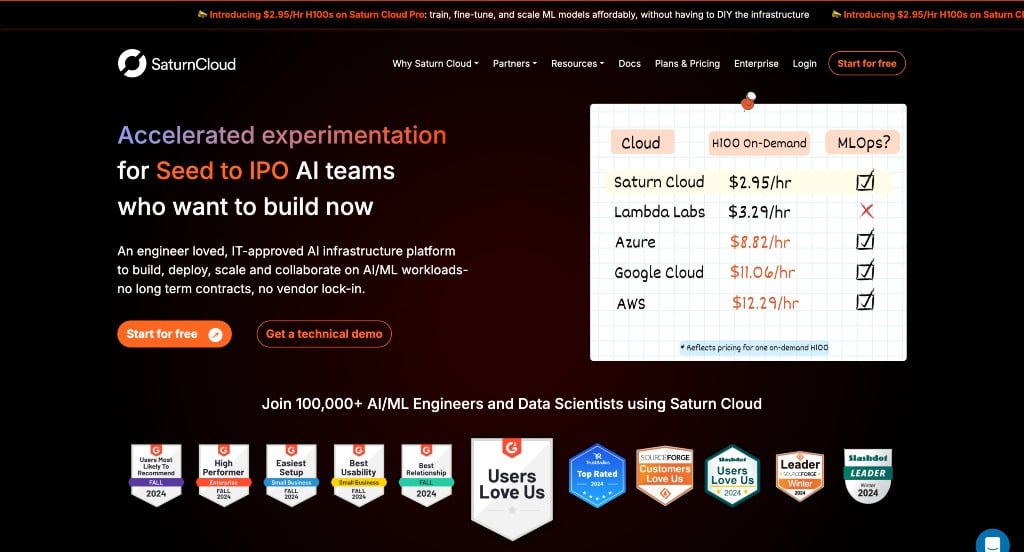The width and height of the screenshot is (1024, 552).
Task: Click the Saturn Cloud MLOps checkmark
Action: click(x=865, y=180)
